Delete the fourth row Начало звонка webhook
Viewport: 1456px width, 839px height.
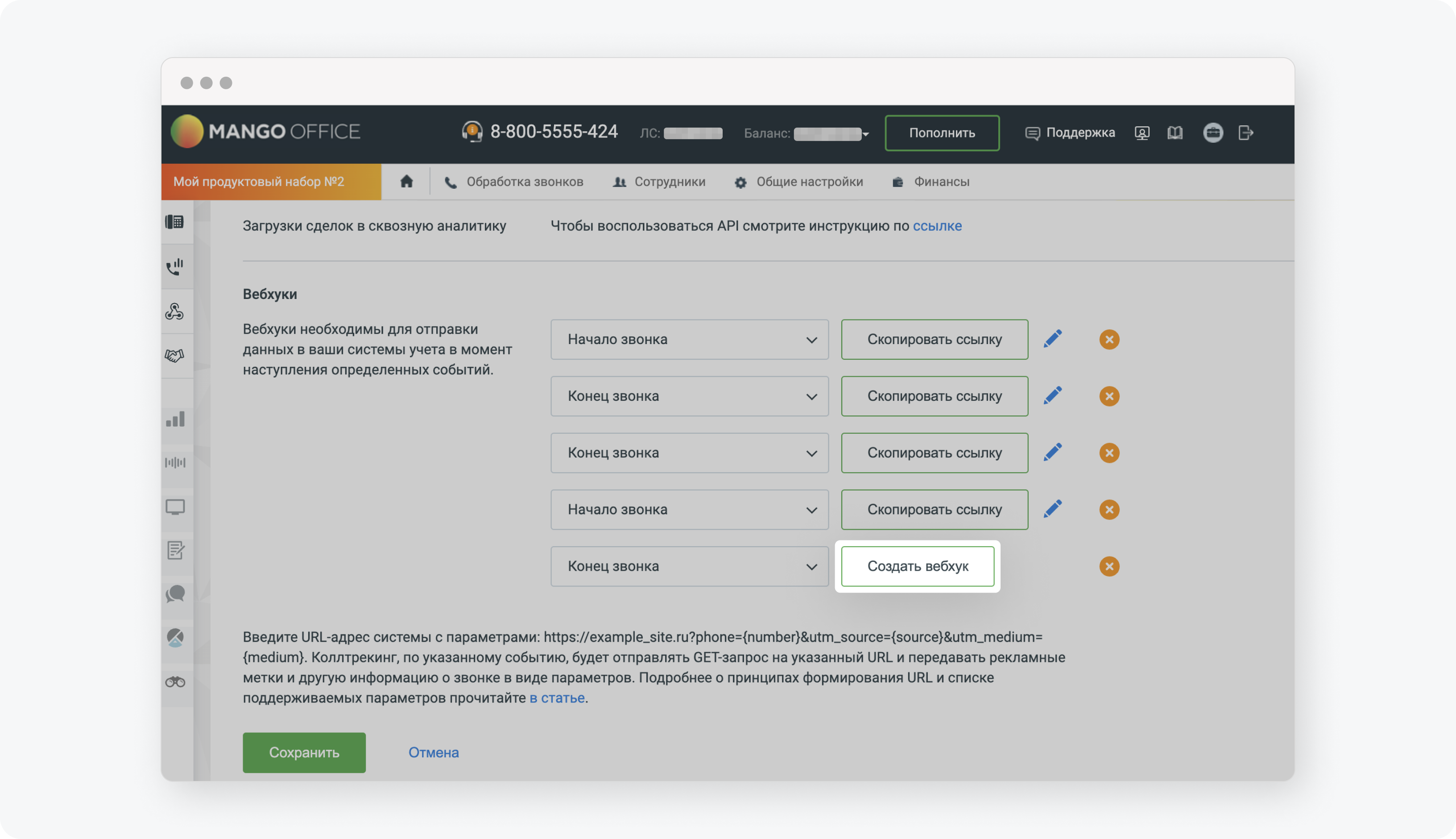(1109, 509)
